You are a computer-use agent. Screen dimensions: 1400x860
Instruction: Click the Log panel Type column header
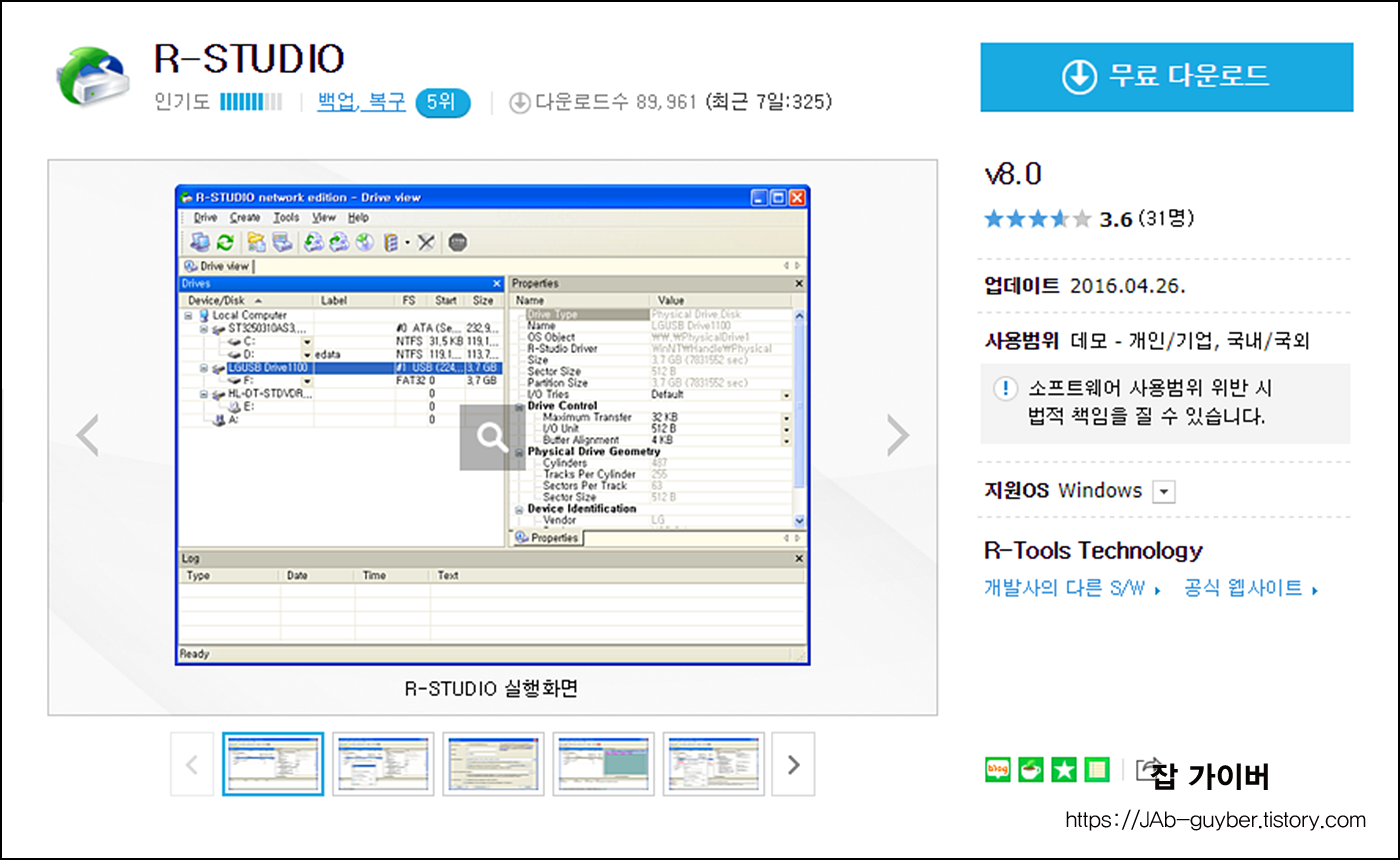coord(230,575)
